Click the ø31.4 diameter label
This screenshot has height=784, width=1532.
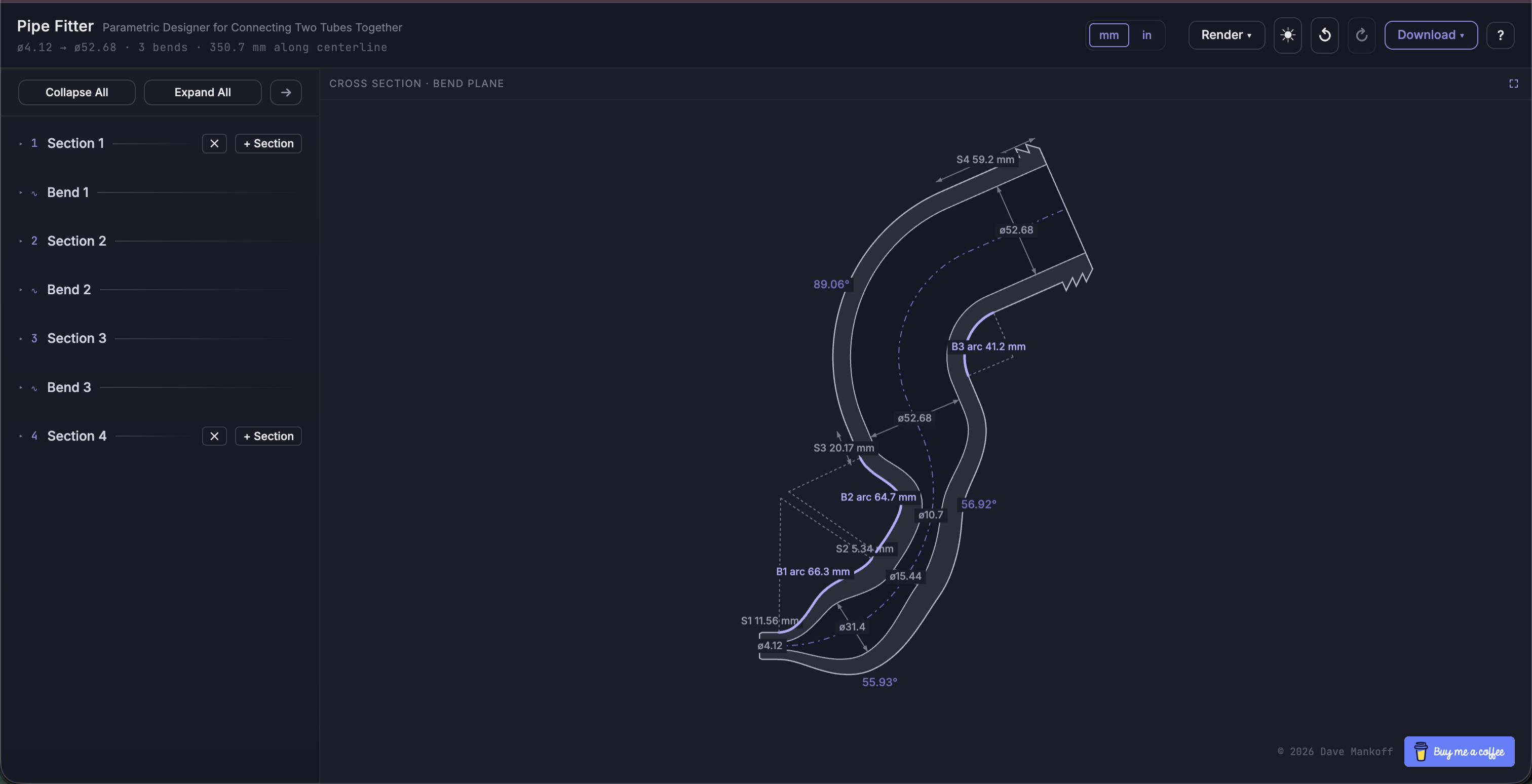852,626
